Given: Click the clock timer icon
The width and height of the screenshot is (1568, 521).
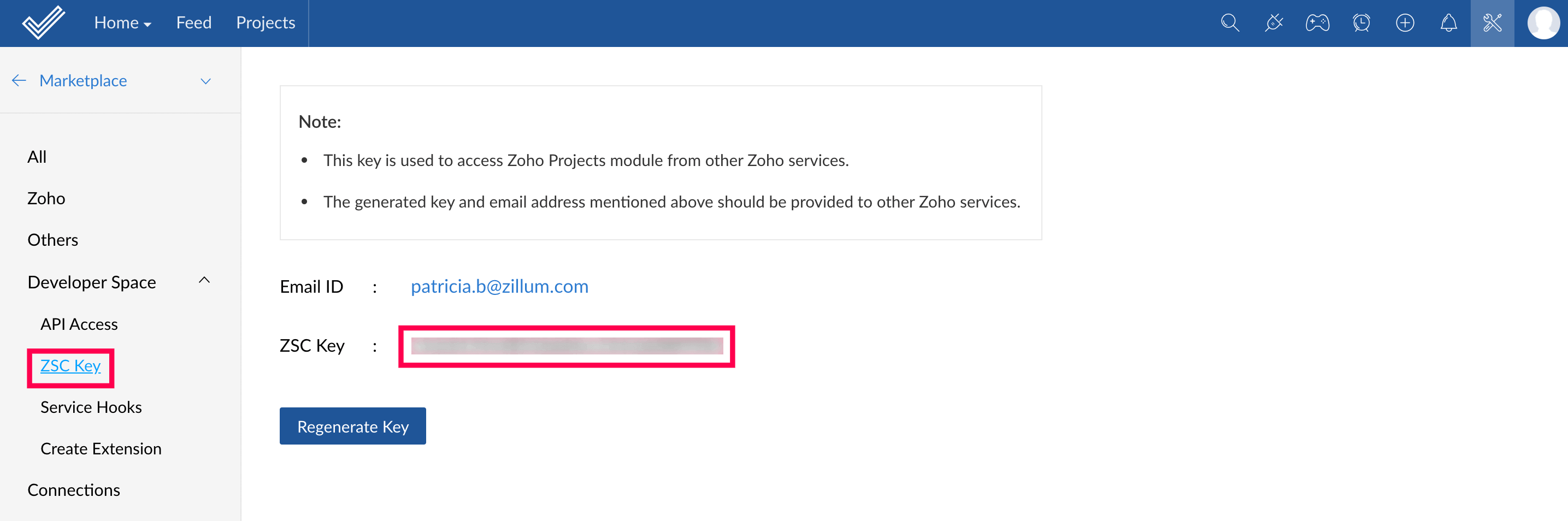Looking at the screenshot, I should pos(1361,23).
